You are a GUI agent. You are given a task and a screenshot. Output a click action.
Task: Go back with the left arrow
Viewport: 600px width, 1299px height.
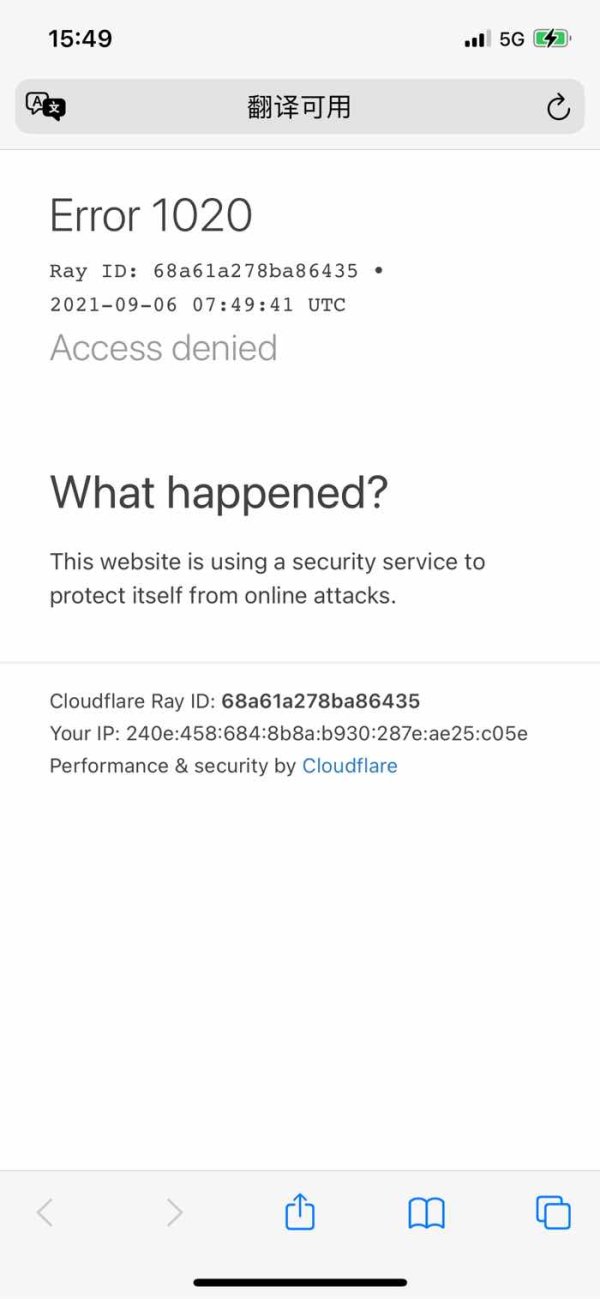pos(44,1212)
